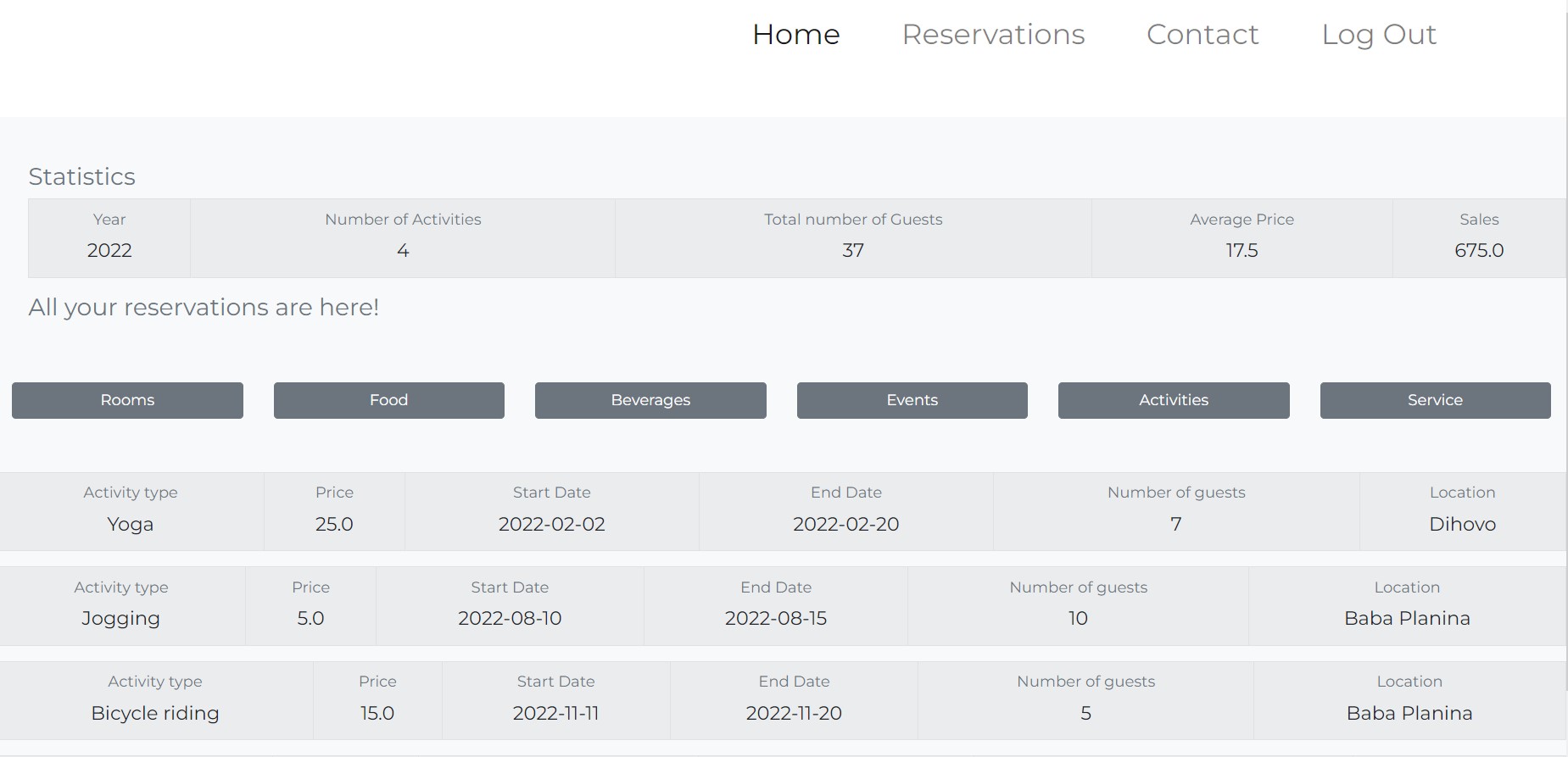Open the Reservations nav link
This screenshot has height=757, width=1568.
click(x=993, y=35)
